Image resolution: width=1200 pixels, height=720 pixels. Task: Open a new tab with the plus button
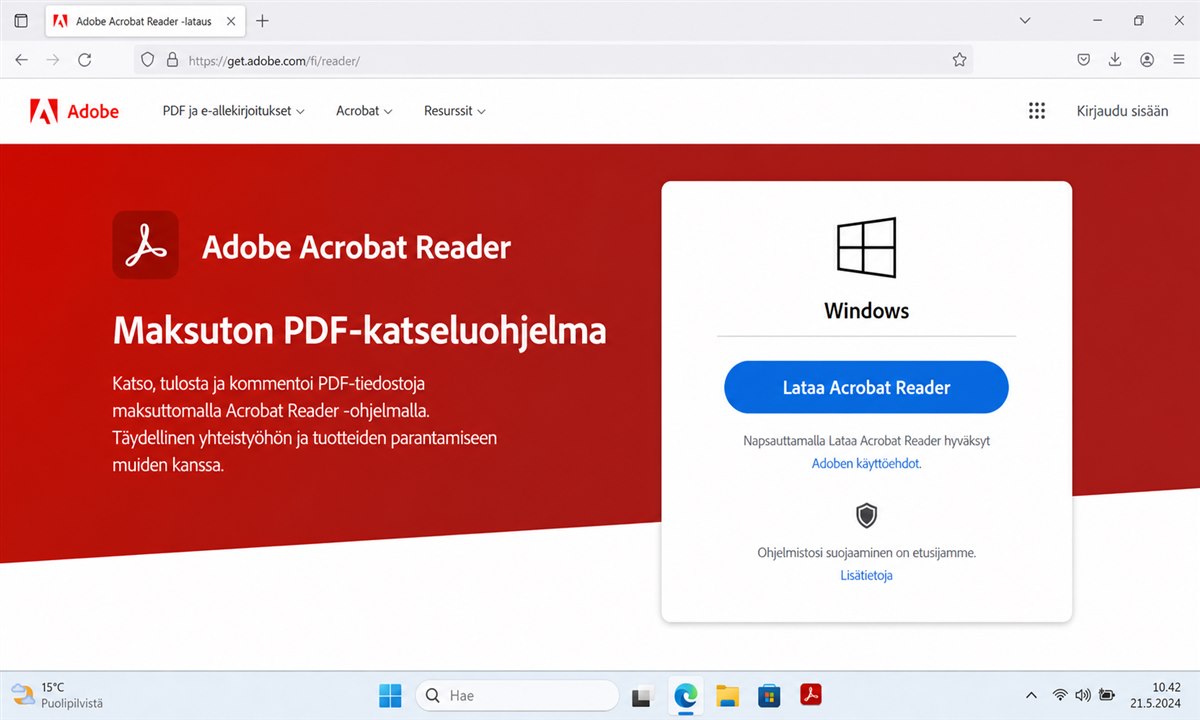(262, 20)
